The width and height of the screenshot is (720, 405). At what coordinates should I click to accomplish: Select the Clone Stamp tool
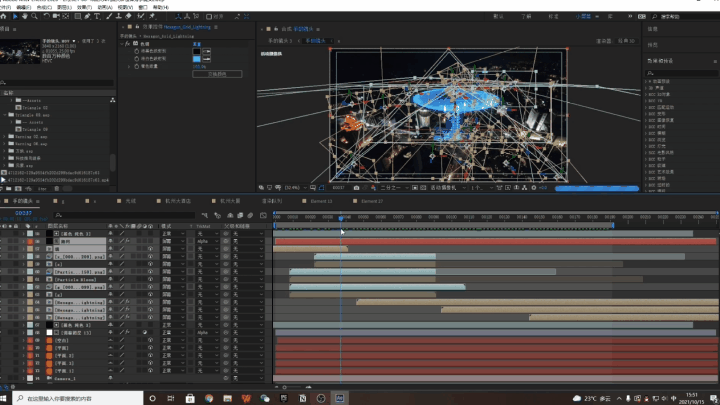[x=118, y=16]
